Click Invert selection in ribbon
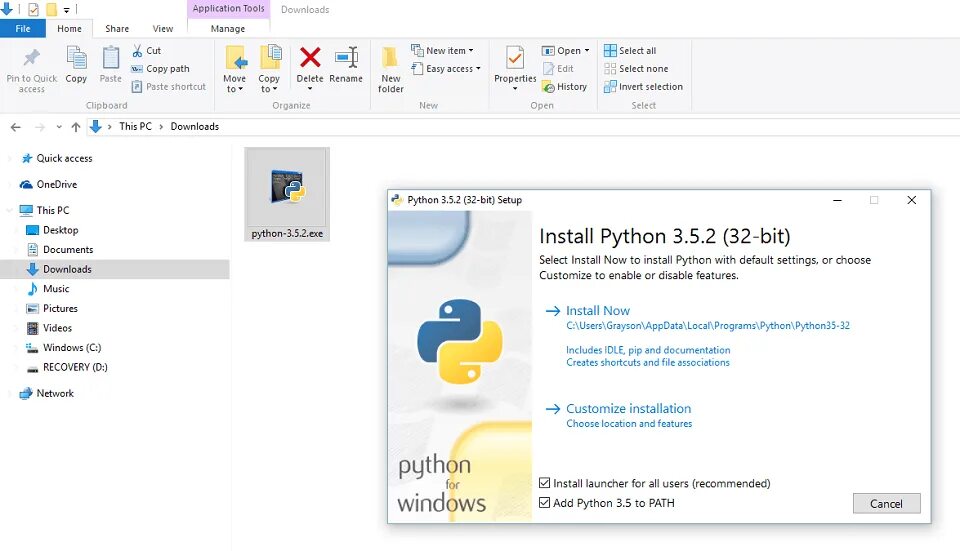Viewport: 960px width, 551px height. 643,86
